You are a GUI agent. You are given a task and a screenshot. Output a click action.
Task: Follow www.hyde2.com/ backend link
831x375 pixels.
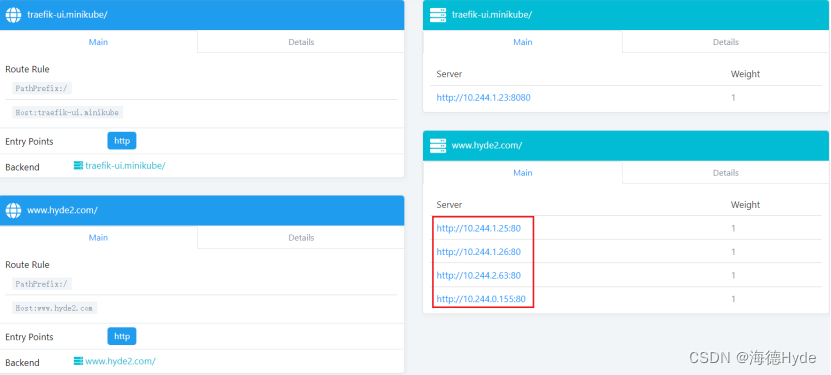click(x=120, y=361)
